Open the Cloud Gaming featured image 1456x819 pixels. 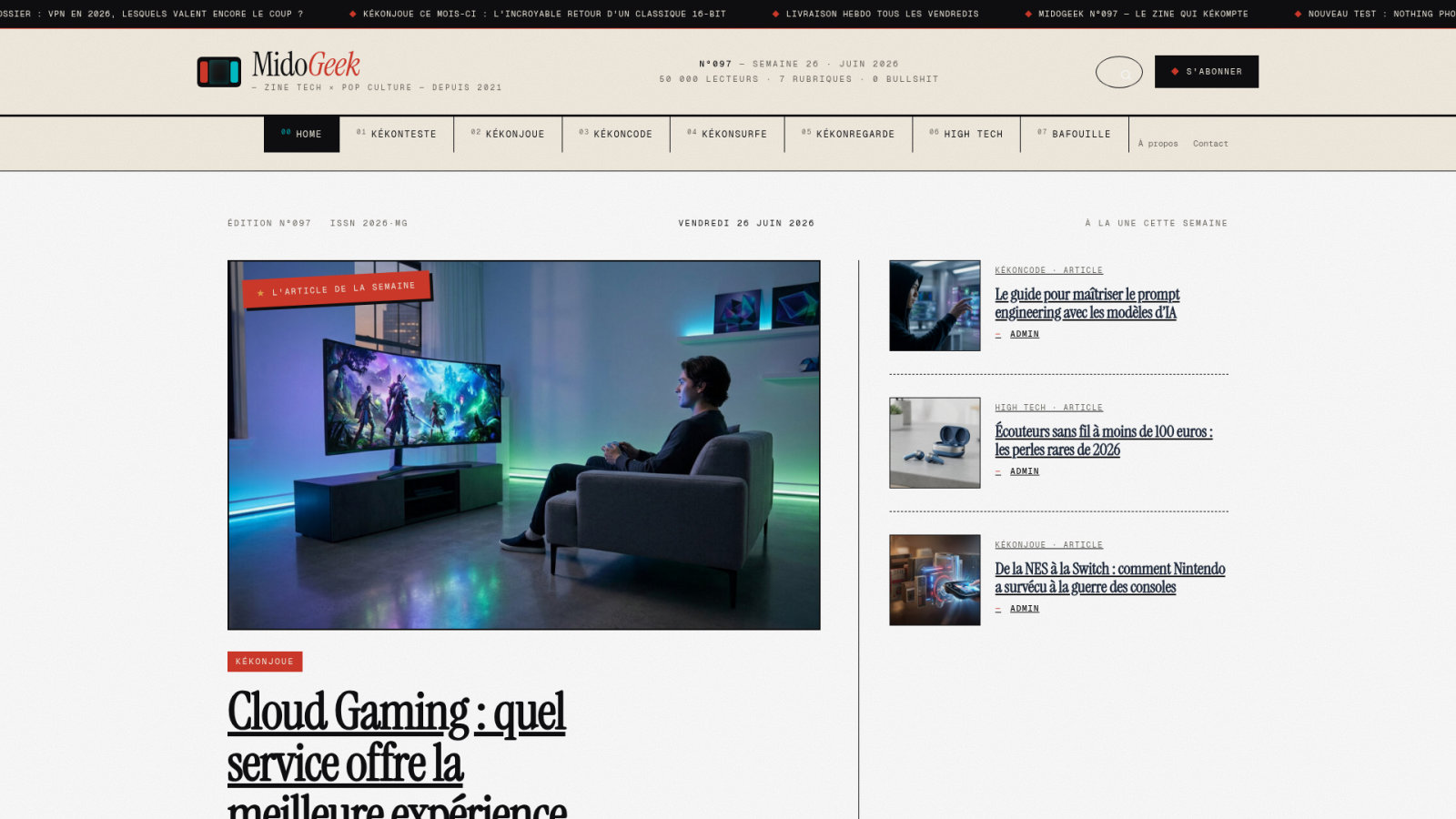click(524, 445)
